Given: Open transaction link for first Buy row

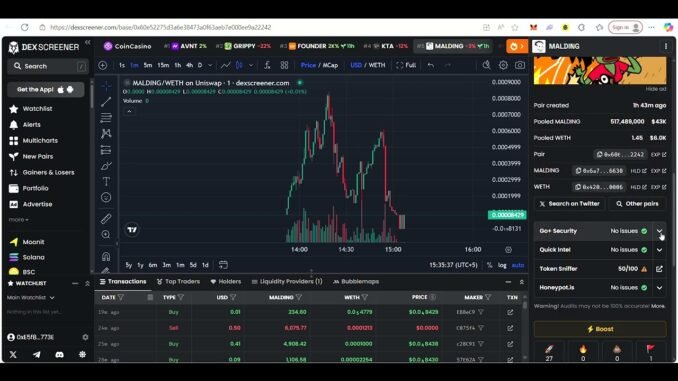Looking at the screenshot, I should tap(510, 312).
